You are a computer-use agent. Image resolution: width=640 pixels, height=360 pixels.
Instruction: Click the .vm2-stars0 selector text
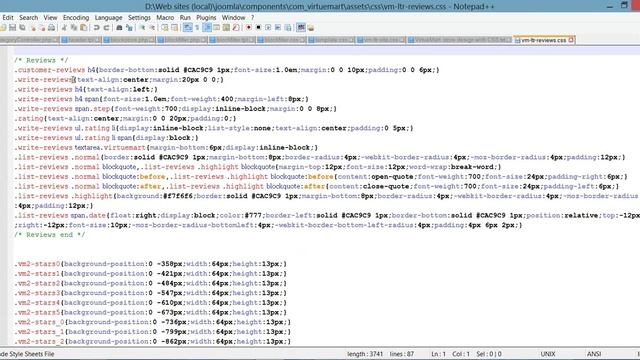37,264
